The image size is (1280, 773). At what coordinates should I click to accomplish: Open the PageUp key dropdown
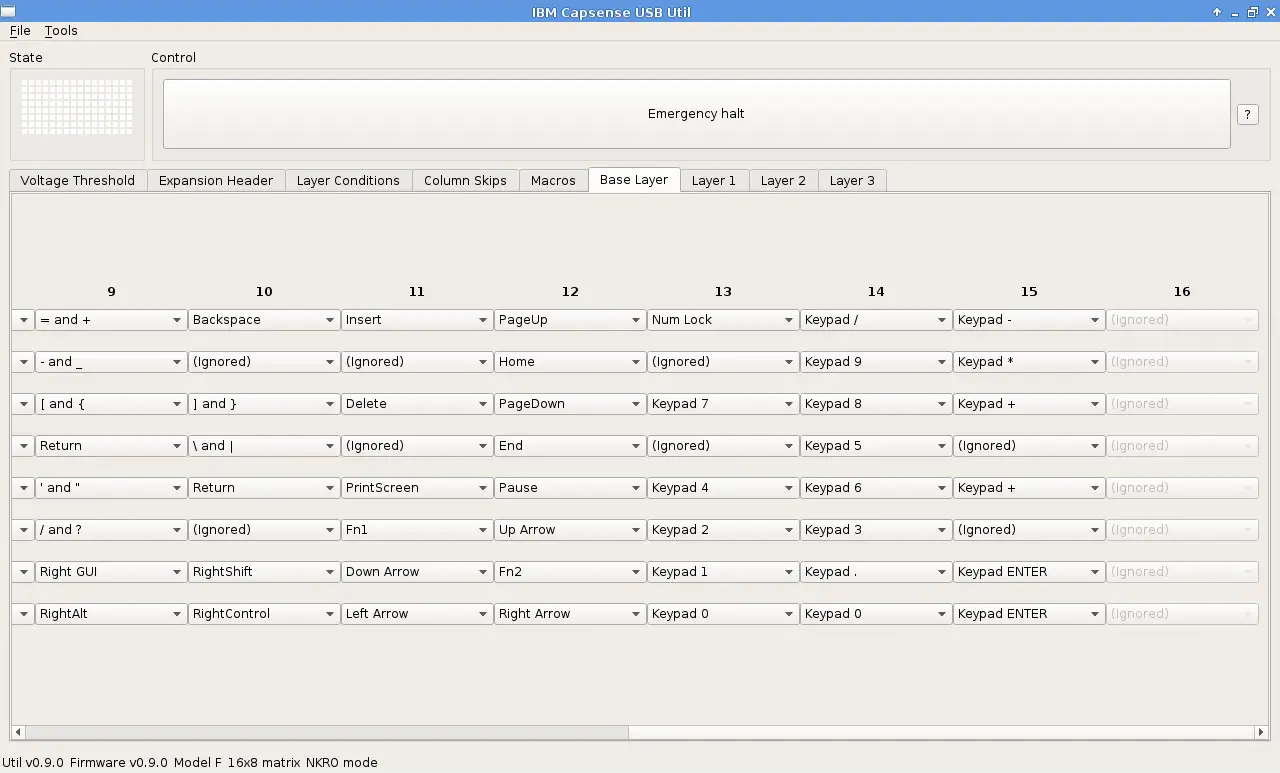569,320
